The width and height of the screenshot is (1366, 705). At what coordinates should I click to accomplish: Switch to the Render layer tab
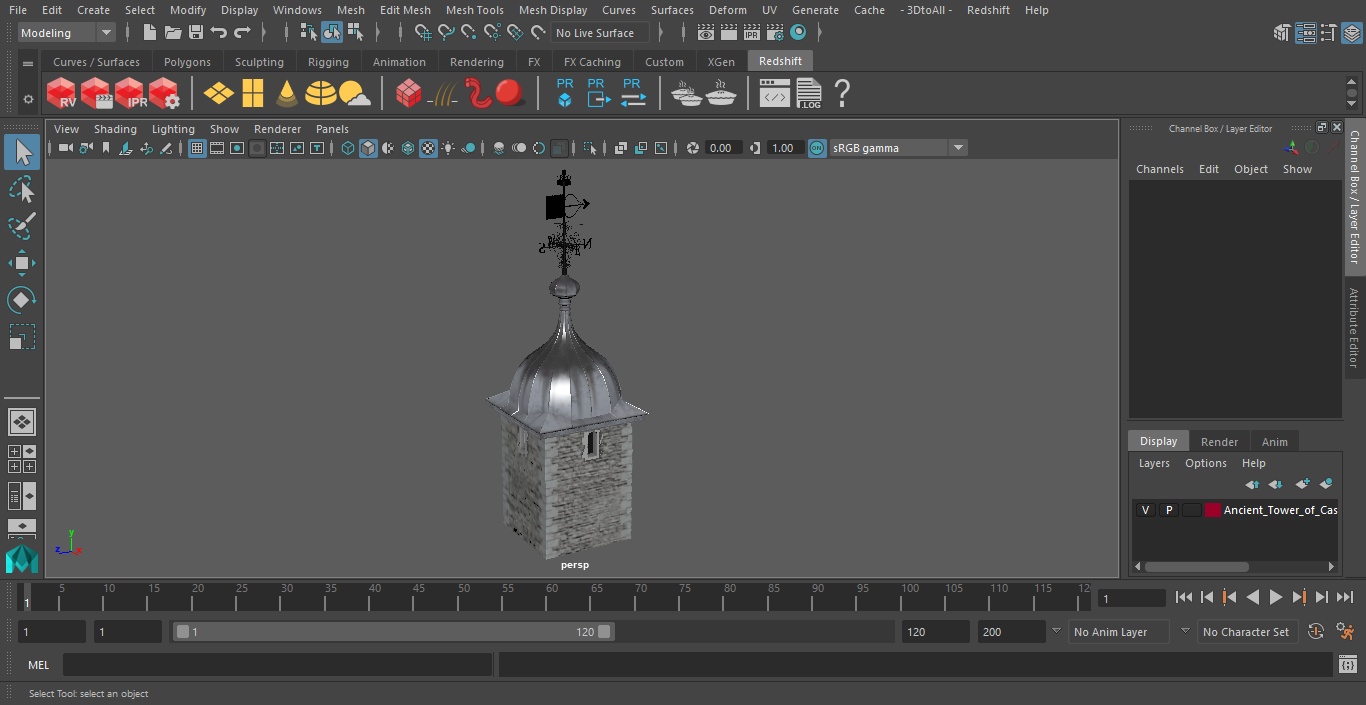[1219, 441]
